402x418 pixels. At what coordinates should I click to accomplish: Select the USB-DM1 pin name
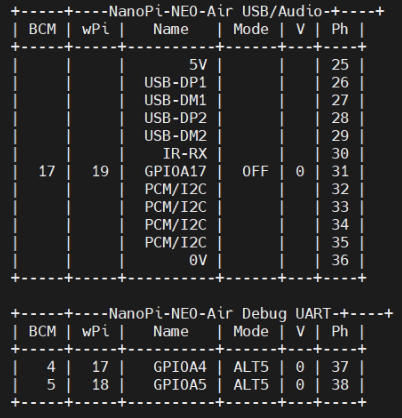point(175,100)
